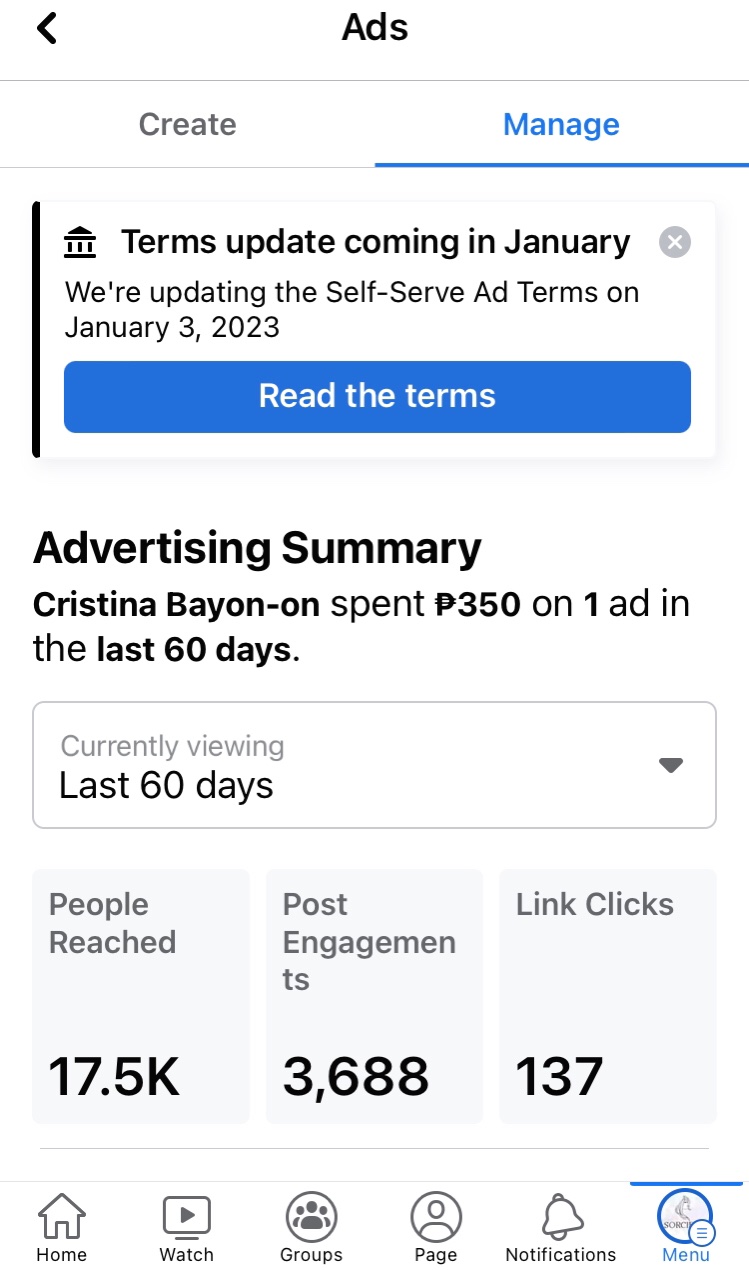Click the dropdown arrow for Last 60 days

(x=670, y=765)
